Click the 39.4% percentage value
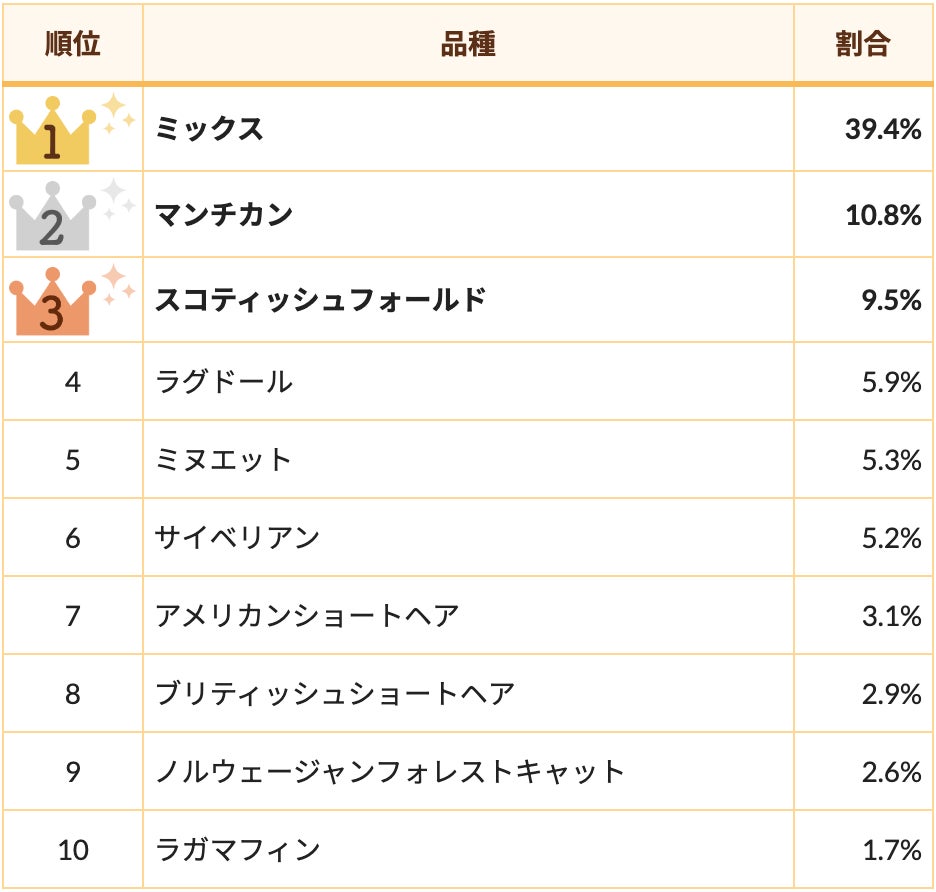 882,129
